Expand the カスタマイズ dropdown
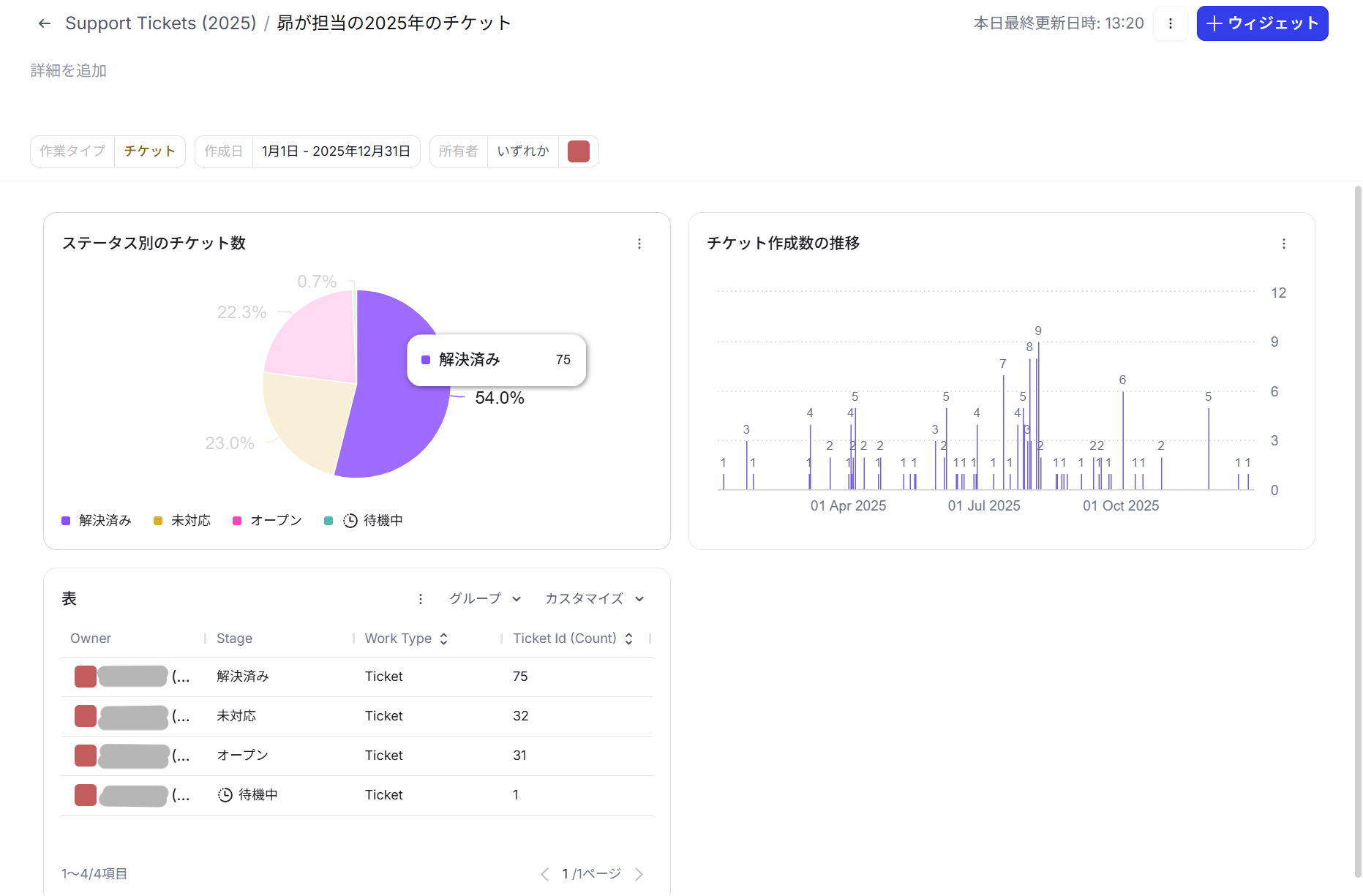The image size is (1363, 896). [x=593, y=598]
